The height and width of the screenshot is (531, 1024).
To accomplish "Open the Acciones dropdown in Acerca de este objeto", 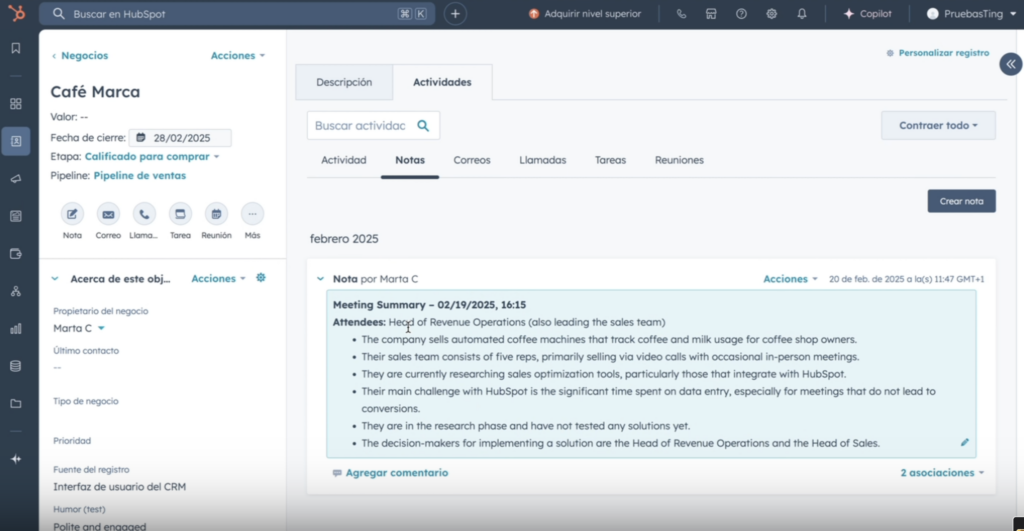I will tap(218, 278).
